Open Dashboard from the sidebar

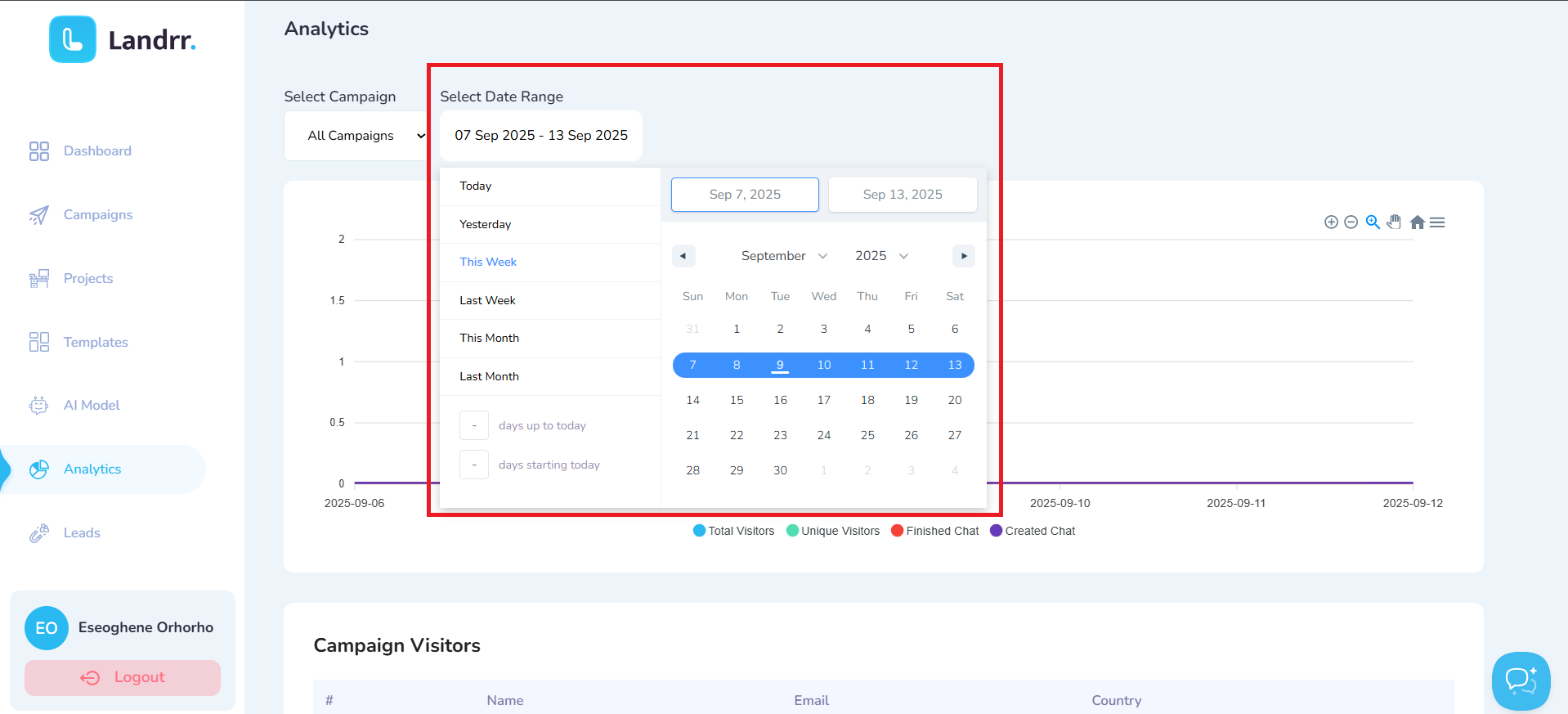tap(97, 150)
